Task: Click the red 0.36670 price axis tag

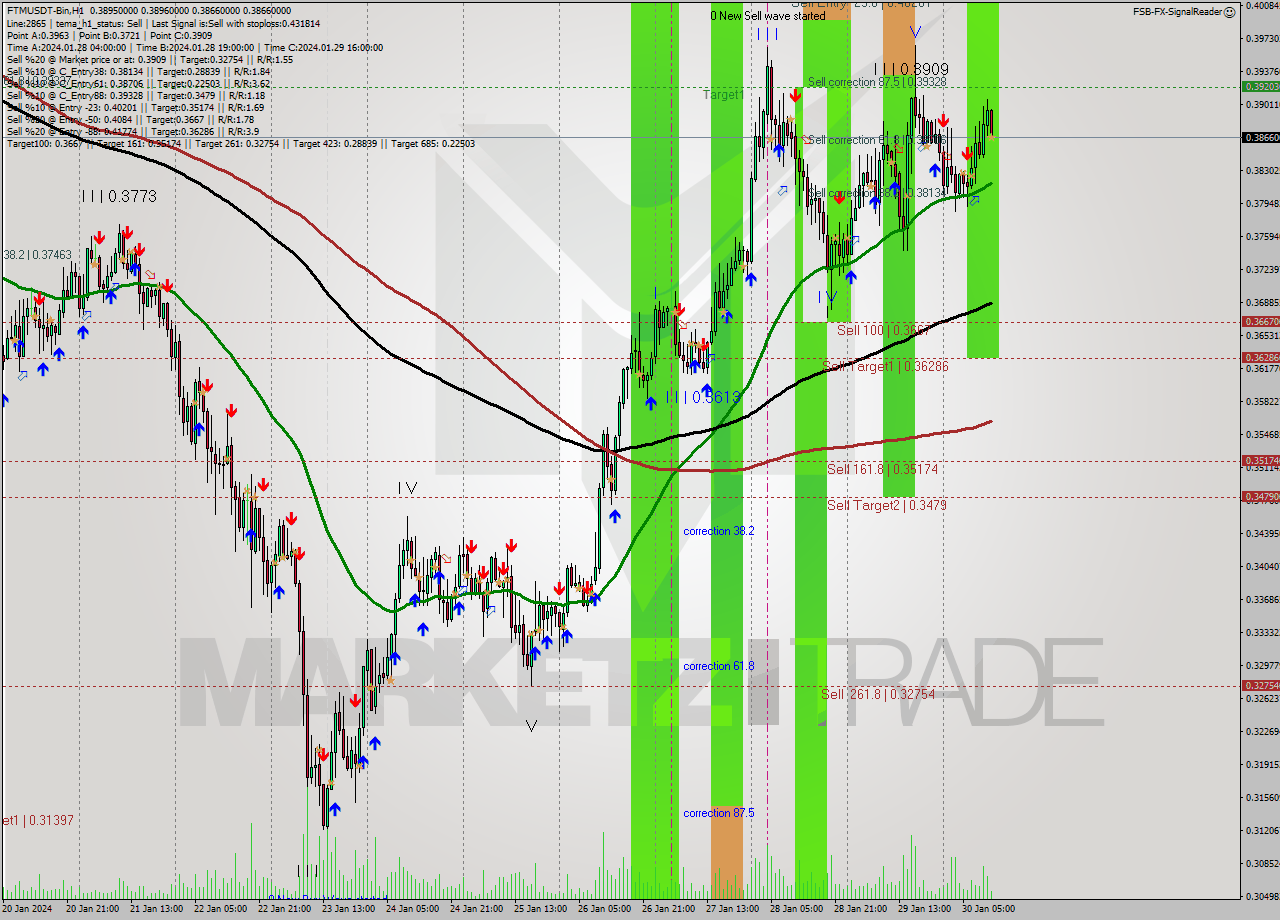Action: click(1260, 322)
